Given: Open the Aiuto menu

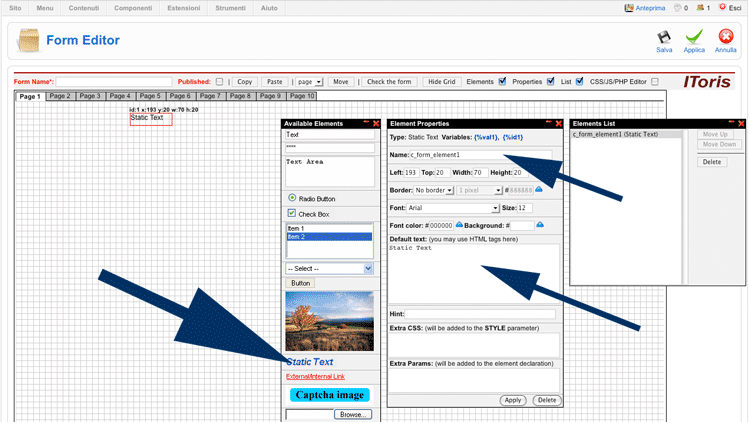Looking at the screenshot, I should [269, 8].
